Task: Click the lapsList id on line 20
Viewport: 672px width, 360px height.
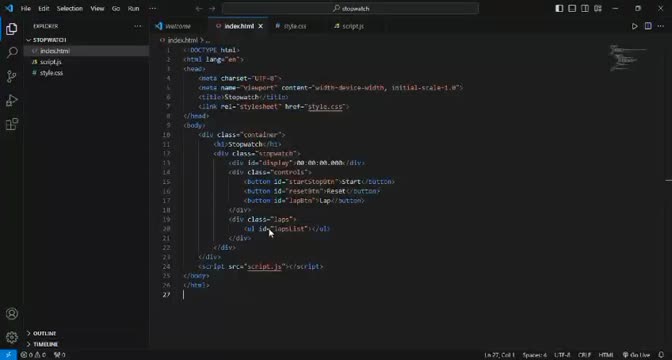Action: (289, 229)
